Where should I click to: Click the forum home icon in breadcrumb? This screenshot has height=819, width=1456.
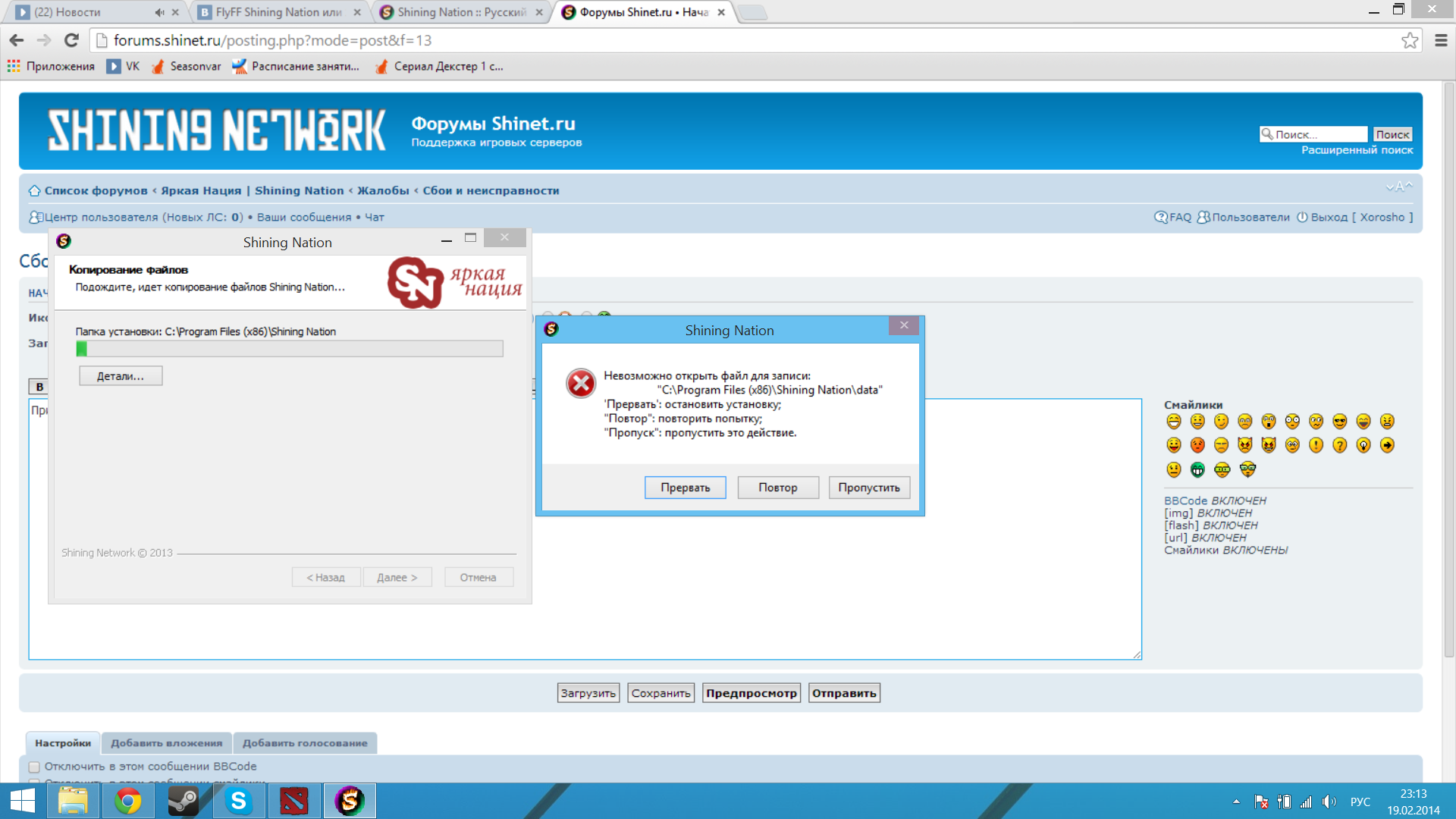tap(34, 190)
